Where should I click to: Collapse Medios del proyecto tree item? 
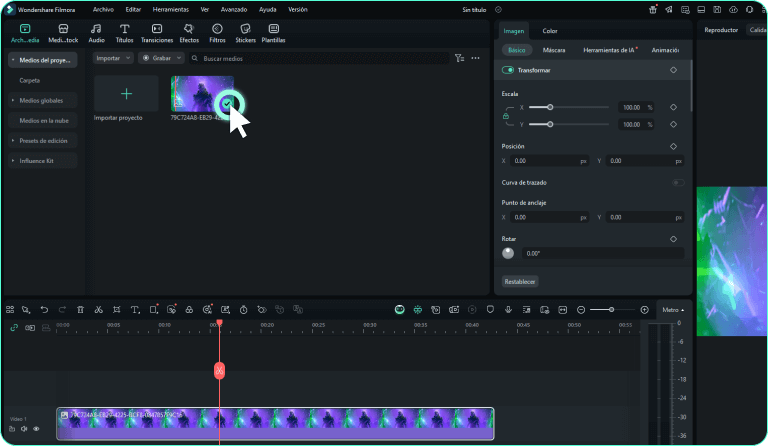[x=13, y=60]
